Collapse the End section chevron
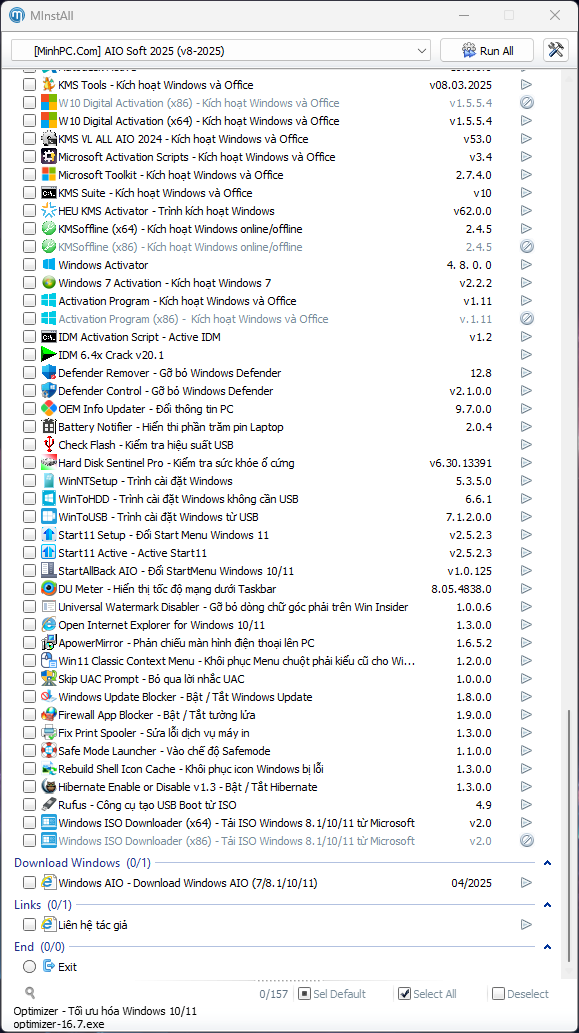579x1033 pixels. (547, 947)
